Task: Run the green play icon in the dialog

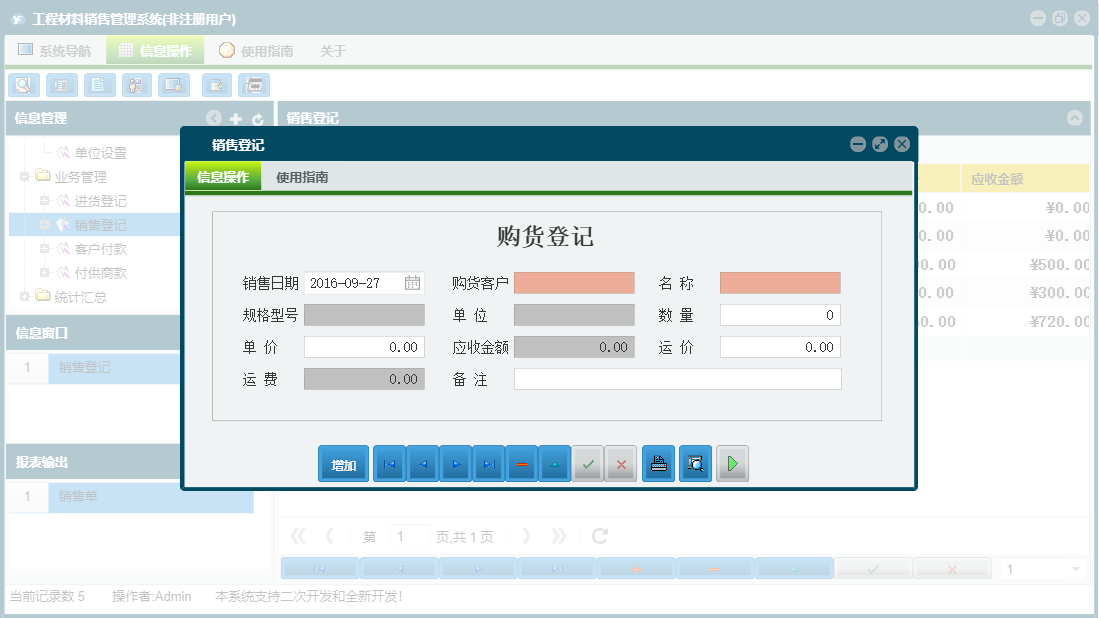Action: 732,463
